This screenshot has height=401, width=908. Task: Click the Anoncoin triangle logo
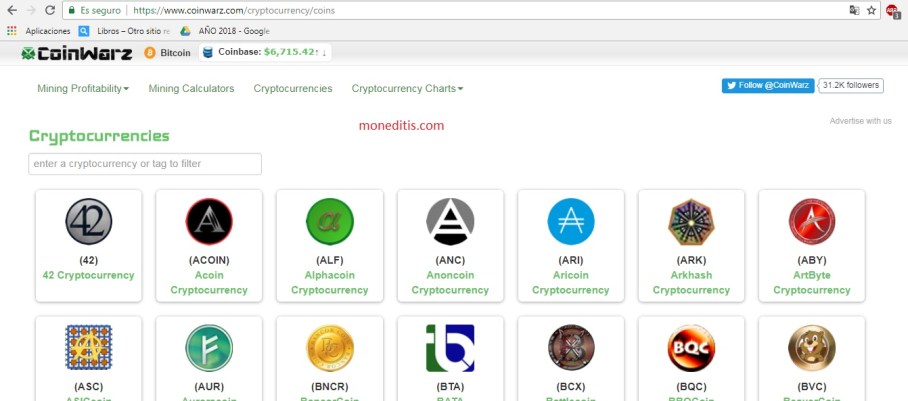click(451, 221)
